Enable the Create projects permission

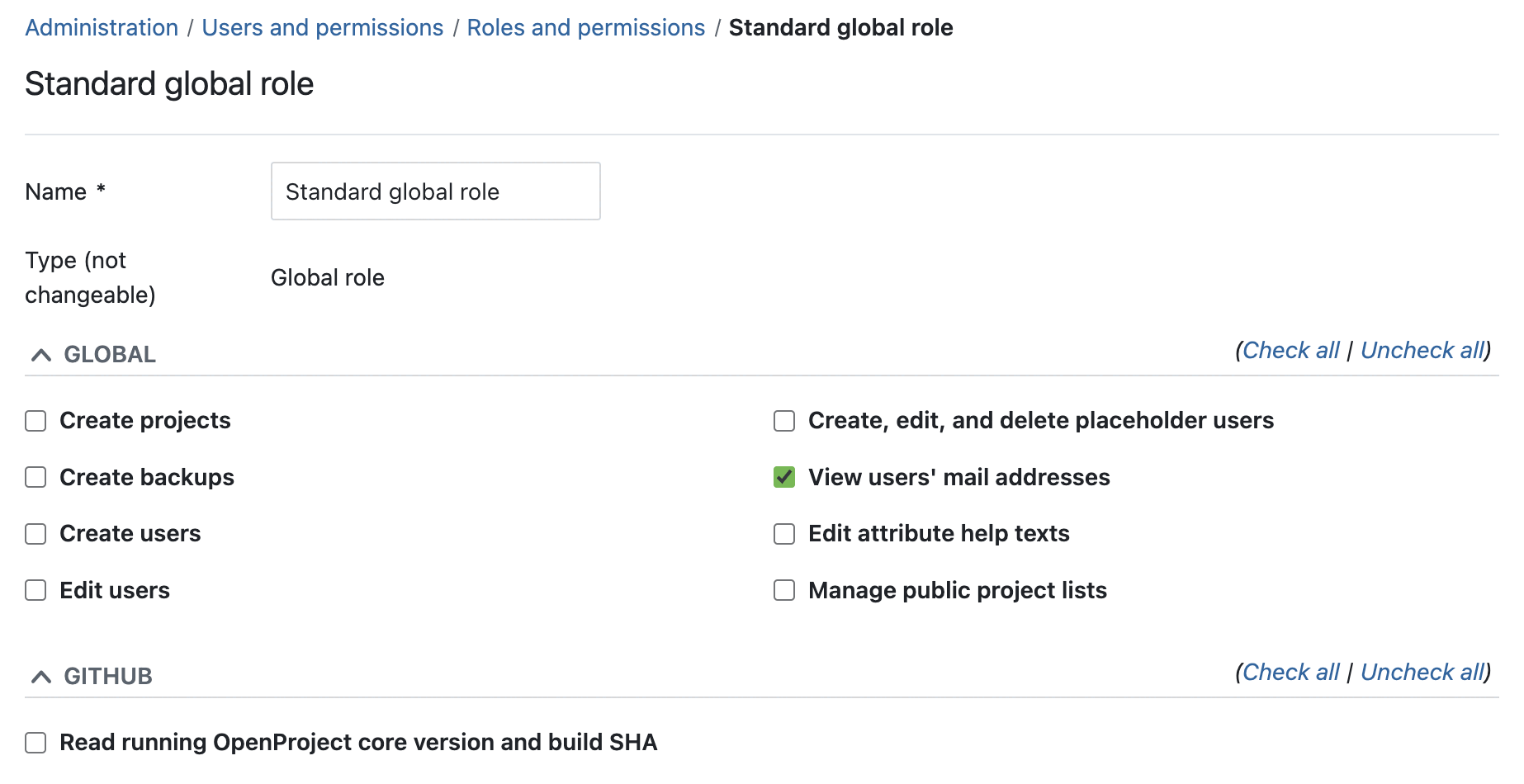pyautogui.click(x=35, y=421)
